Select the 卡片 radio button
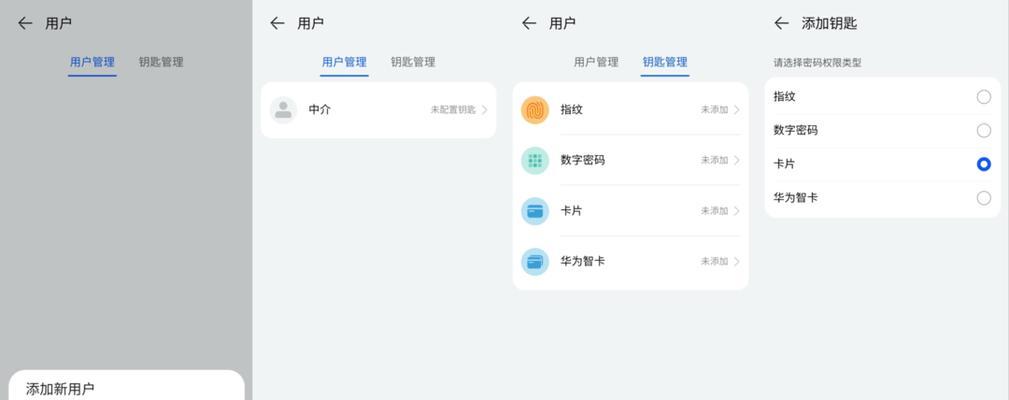1009x400 pixels. point(983,164)
